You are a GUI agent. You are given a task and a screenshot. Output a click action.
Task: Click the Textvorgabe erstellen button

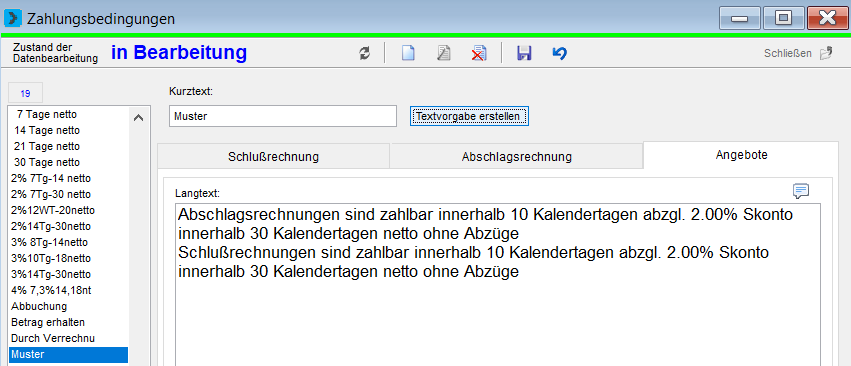469,116
